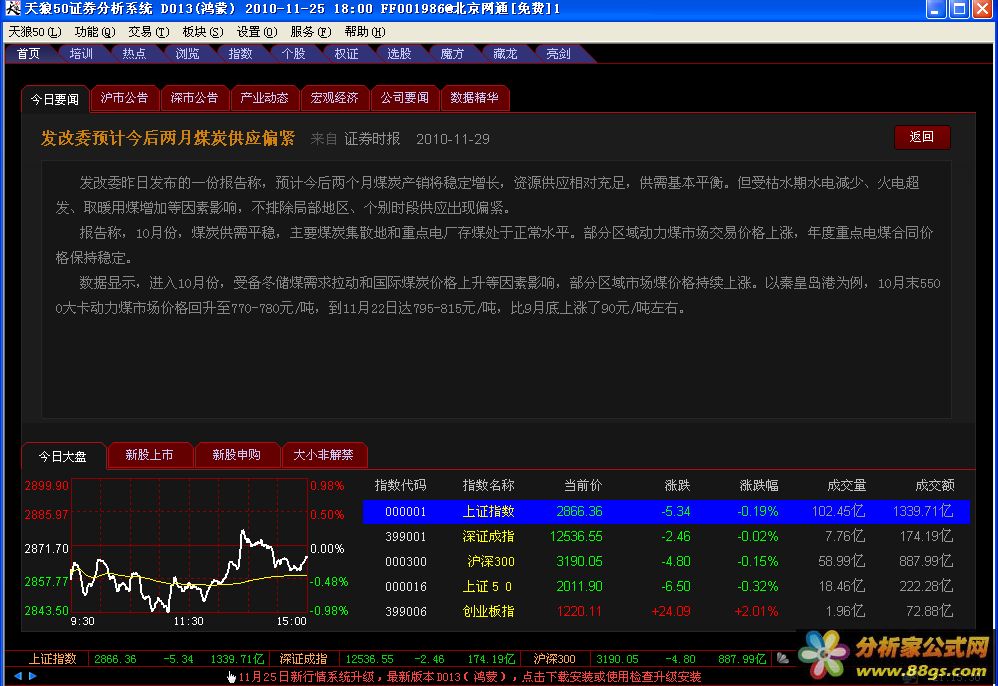This screenshot has height=686, width=998.
Task: Click index code 399006
Action: [x=405, y=612]
